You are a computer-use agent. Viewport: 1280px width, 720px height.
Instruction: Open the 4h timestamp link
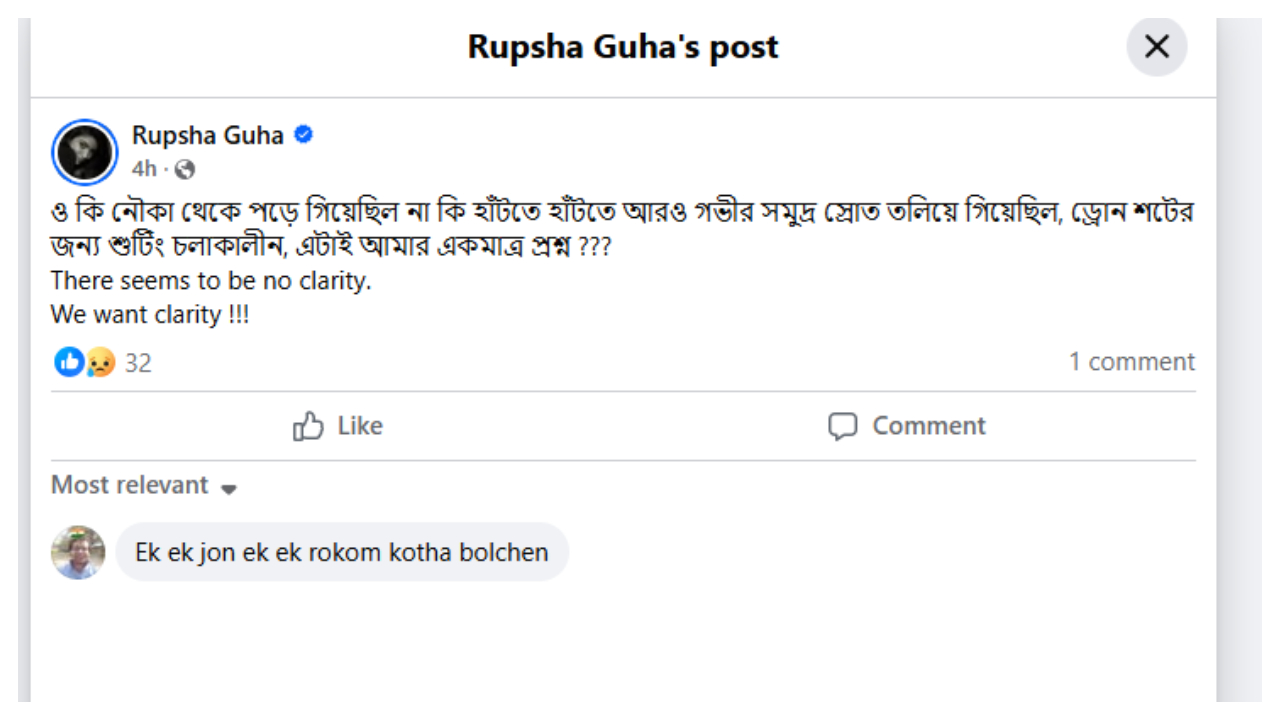144,169
